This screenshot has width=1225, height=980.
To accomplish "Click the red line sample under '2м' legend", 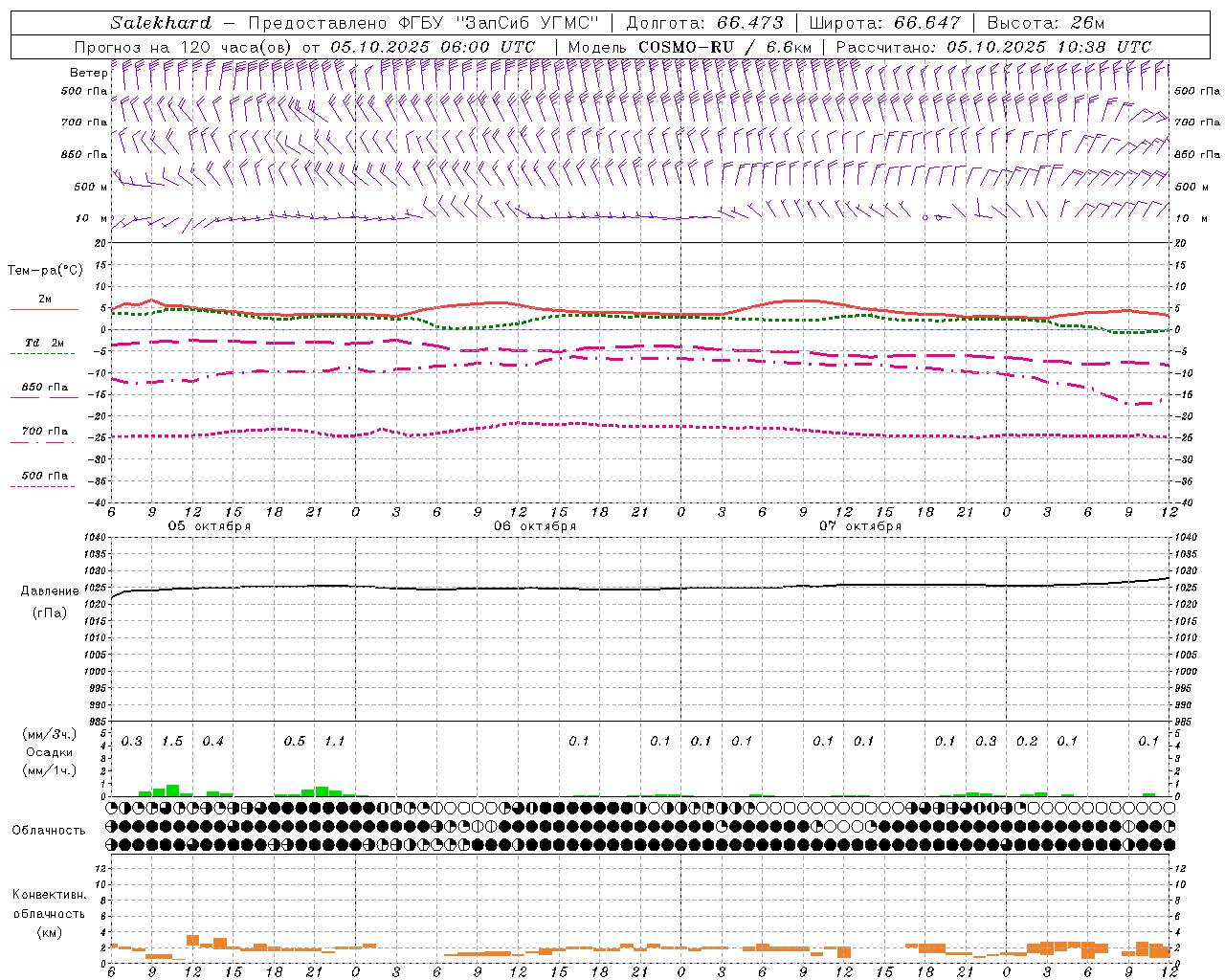I will 44,310.
